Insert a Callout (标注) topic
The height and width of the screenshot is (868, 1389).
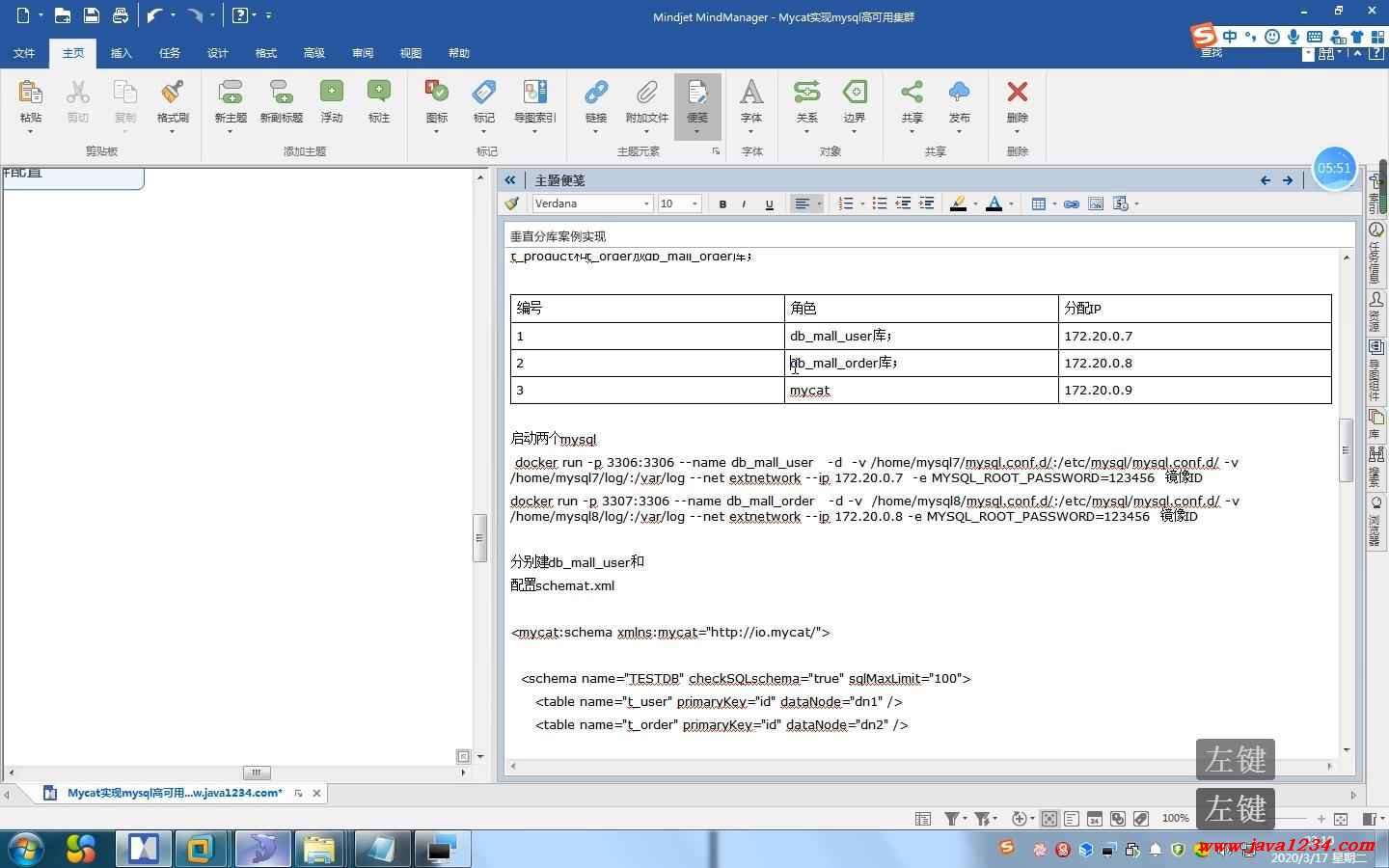click(379, 93)
